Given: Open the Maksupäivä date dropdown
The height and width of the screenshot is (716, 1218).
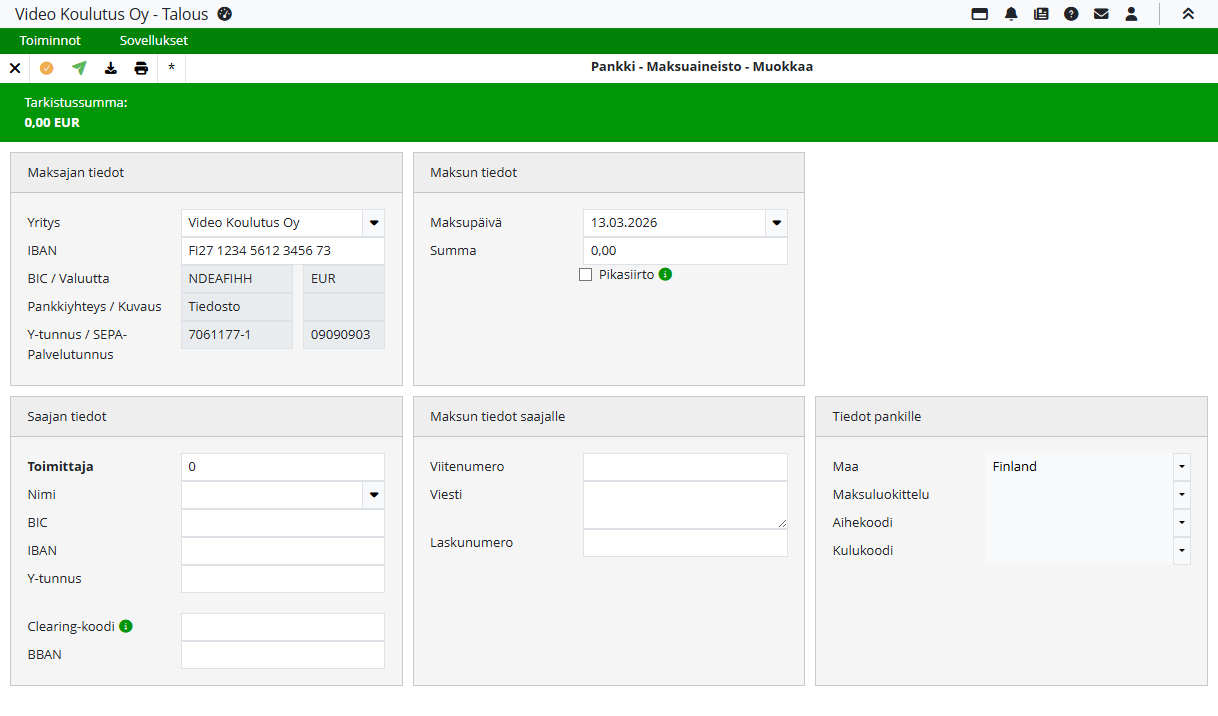Looking at the screenshot, I should coord(776,223).
